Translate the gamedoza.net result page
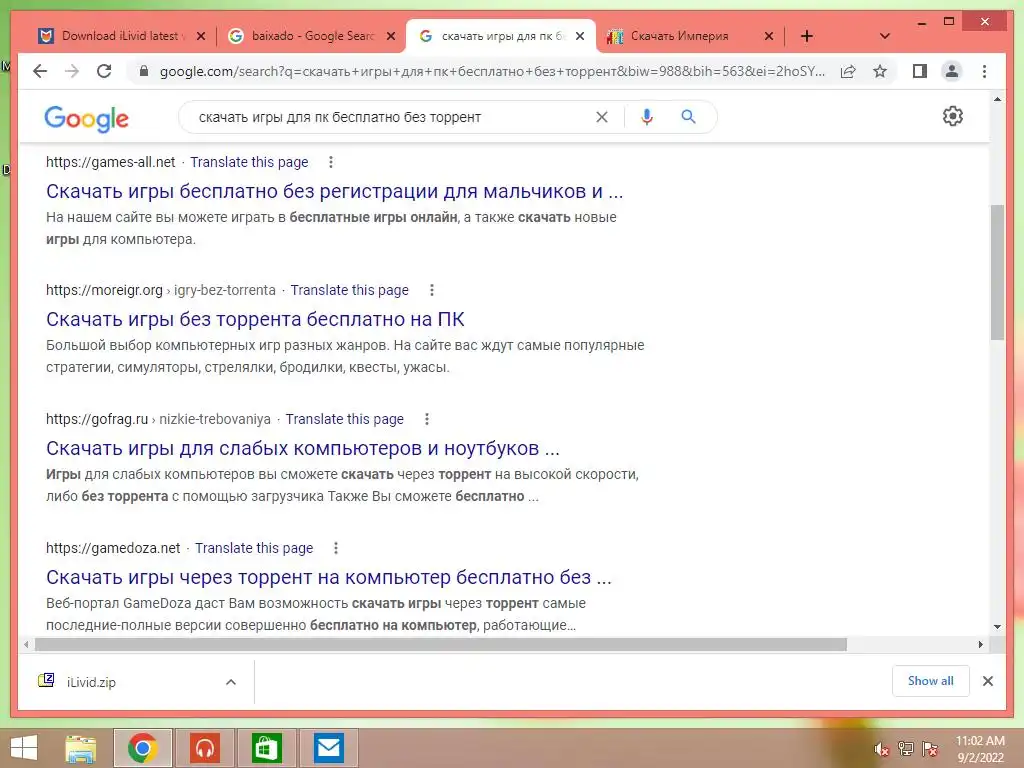 pyautogui.click(x=254, y=548)
